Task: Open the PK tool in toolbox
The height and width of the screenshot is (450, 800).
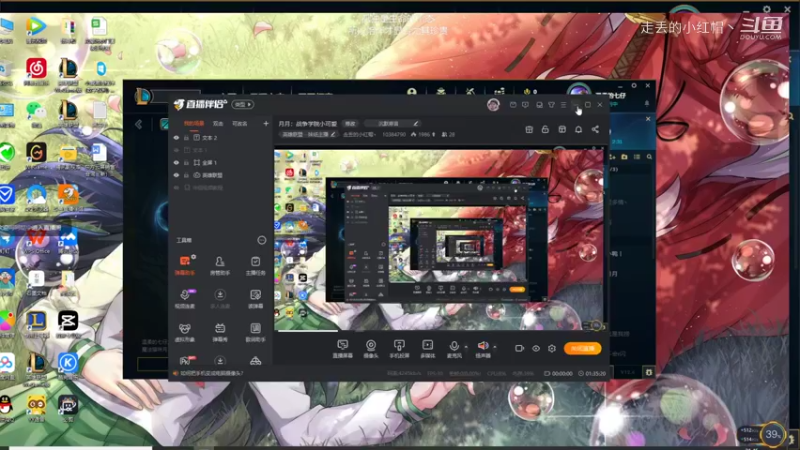Action: coord(185,360)
